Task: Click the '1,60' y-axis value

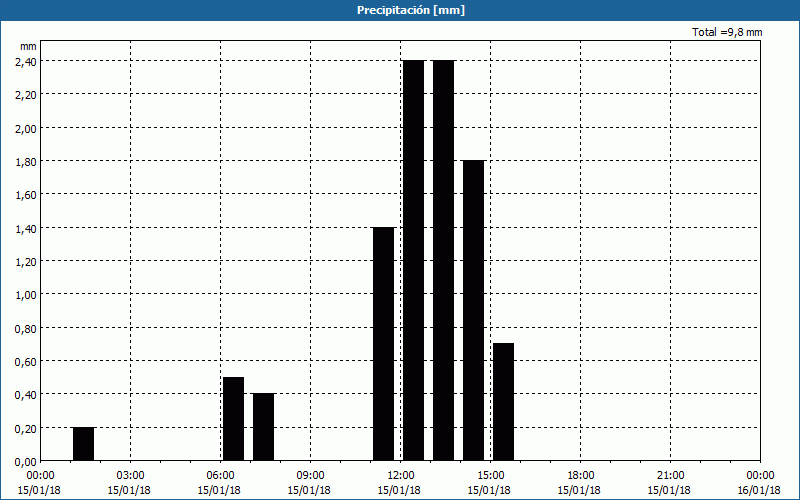Action: [26, 194]
